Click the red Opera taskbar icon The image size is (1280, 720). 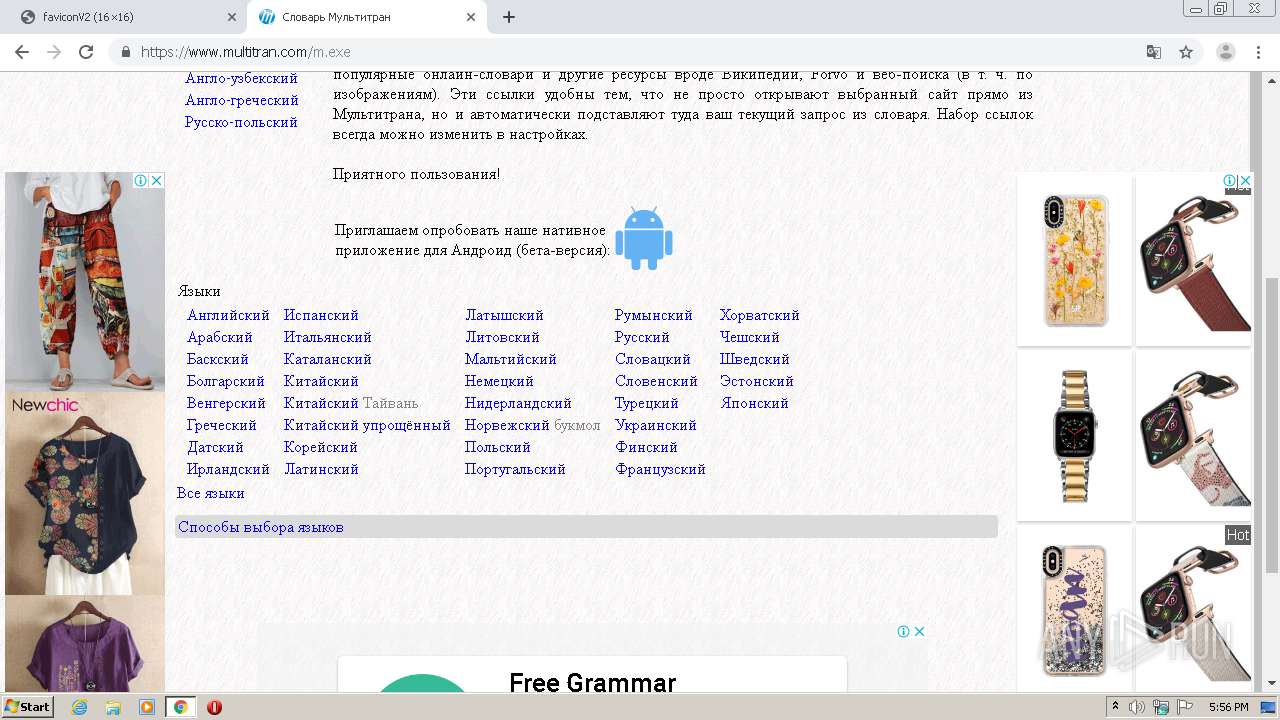click(x=214, y=707)
